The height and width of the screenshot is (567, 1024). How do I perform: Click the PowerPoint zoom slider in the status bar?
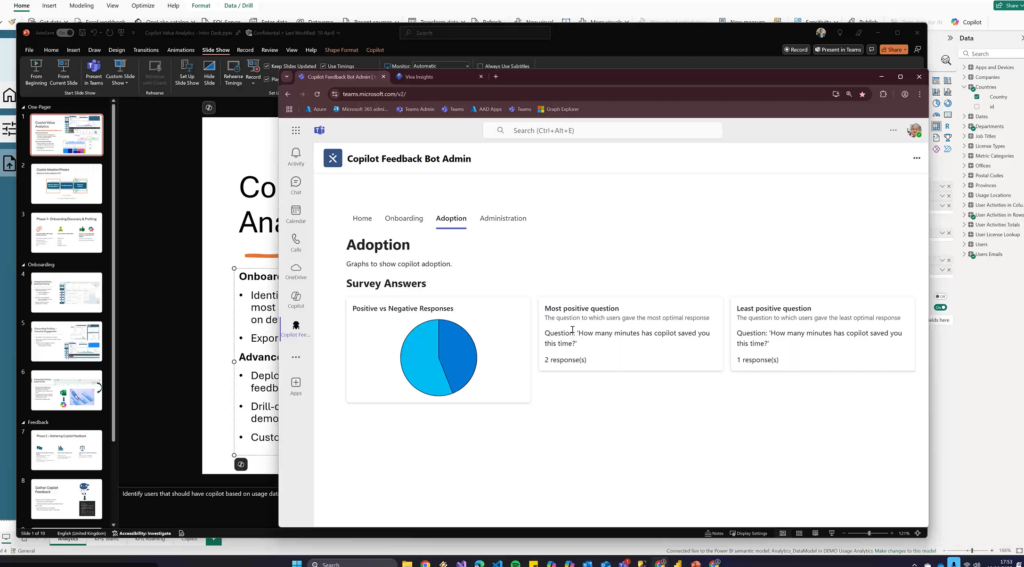pyautogui.click(x=868, y=533)
